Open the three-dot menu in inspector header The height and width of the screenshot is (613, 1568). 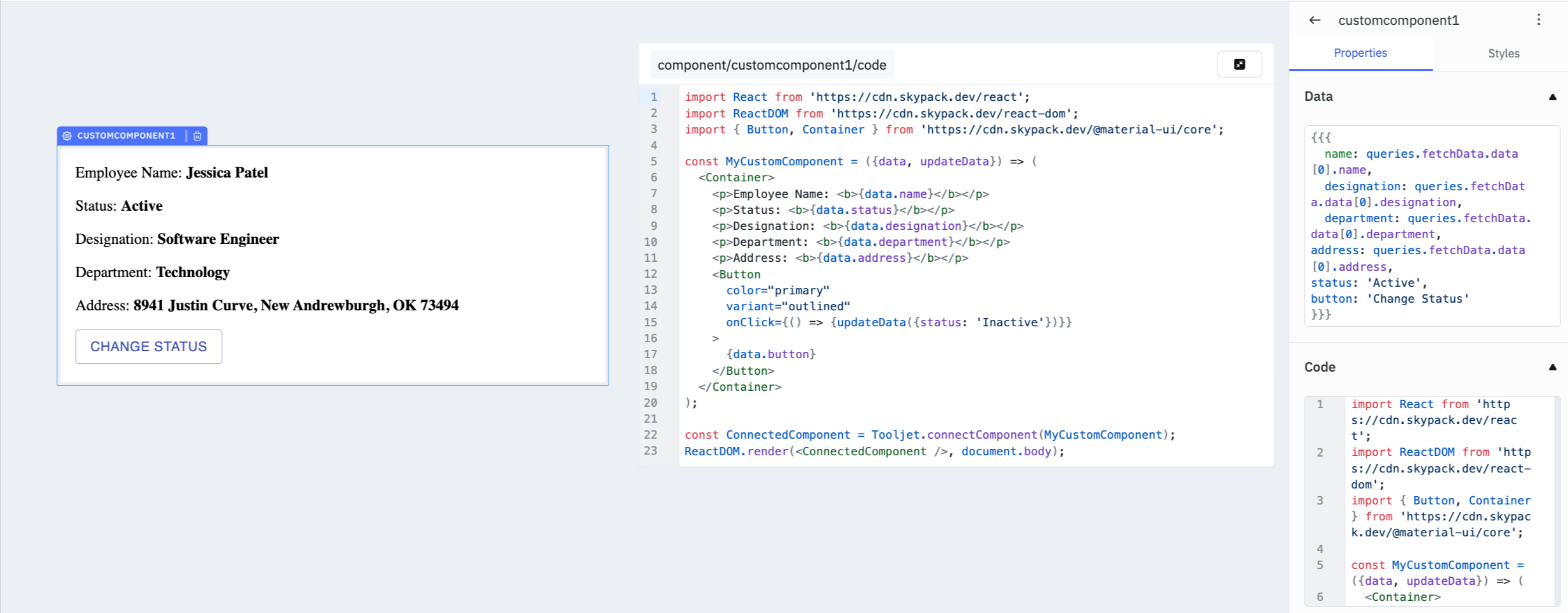click(x=1539, y=20)
